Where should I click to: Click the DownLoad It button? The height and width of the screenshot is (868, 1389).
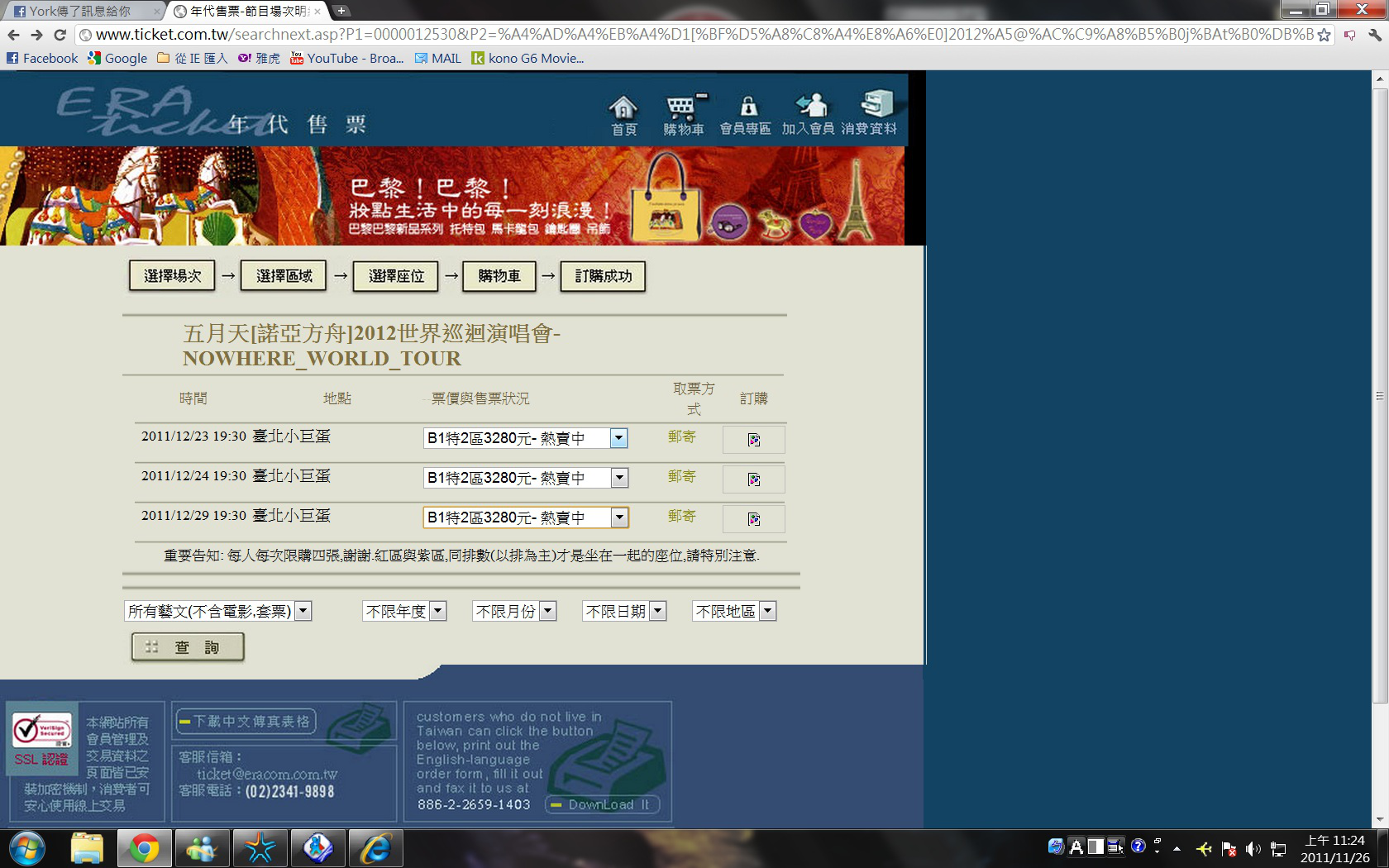pos(602,804)
